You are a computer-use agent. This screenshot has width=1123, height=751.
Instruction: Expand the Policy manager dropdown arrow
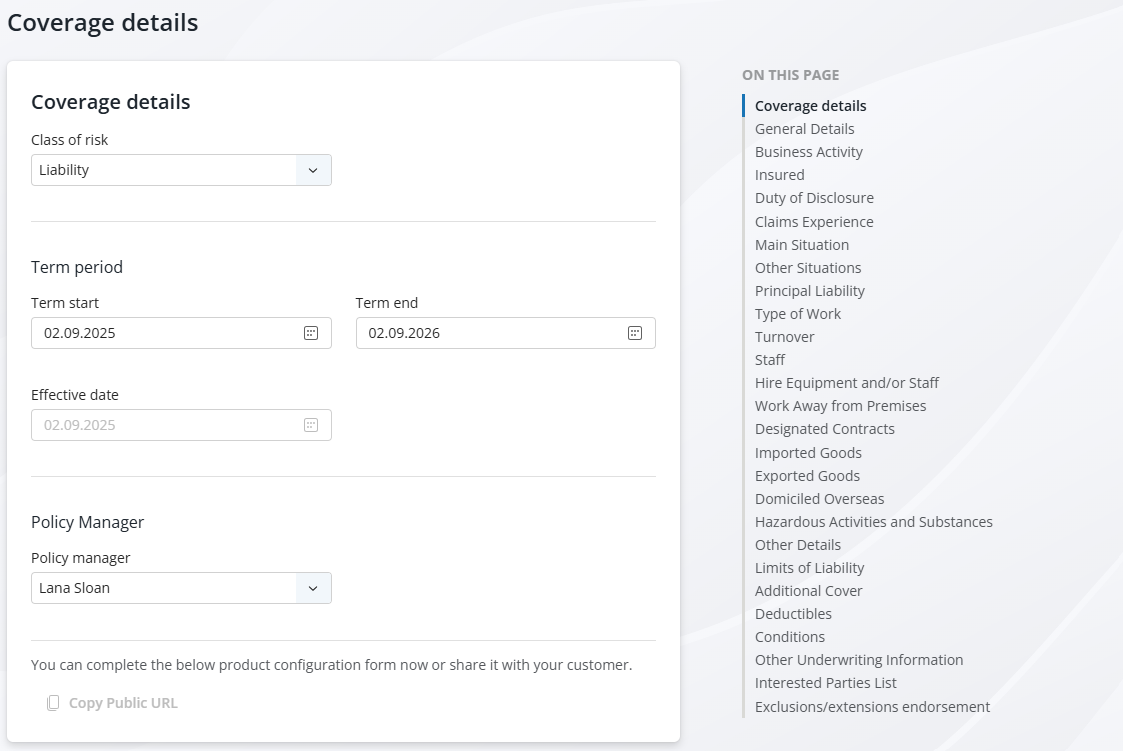pos(313,588)
